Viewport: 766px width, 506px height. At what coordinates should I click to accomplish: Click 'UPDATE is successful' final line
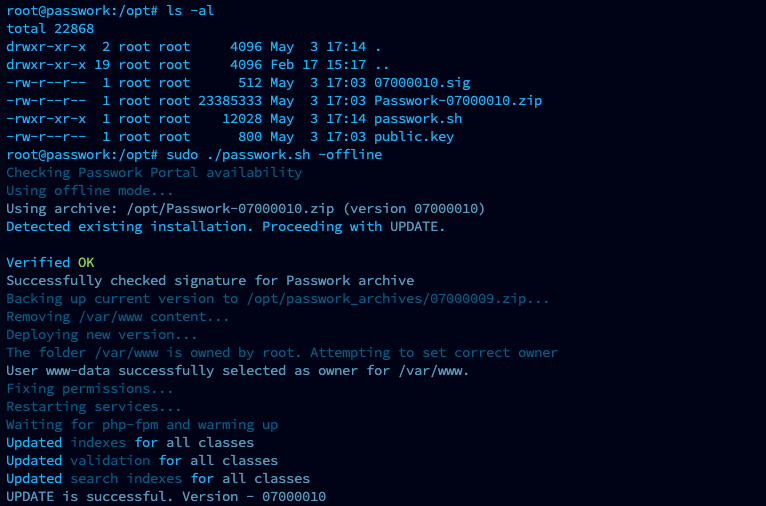pyautogui.click(x=166, y=497)
